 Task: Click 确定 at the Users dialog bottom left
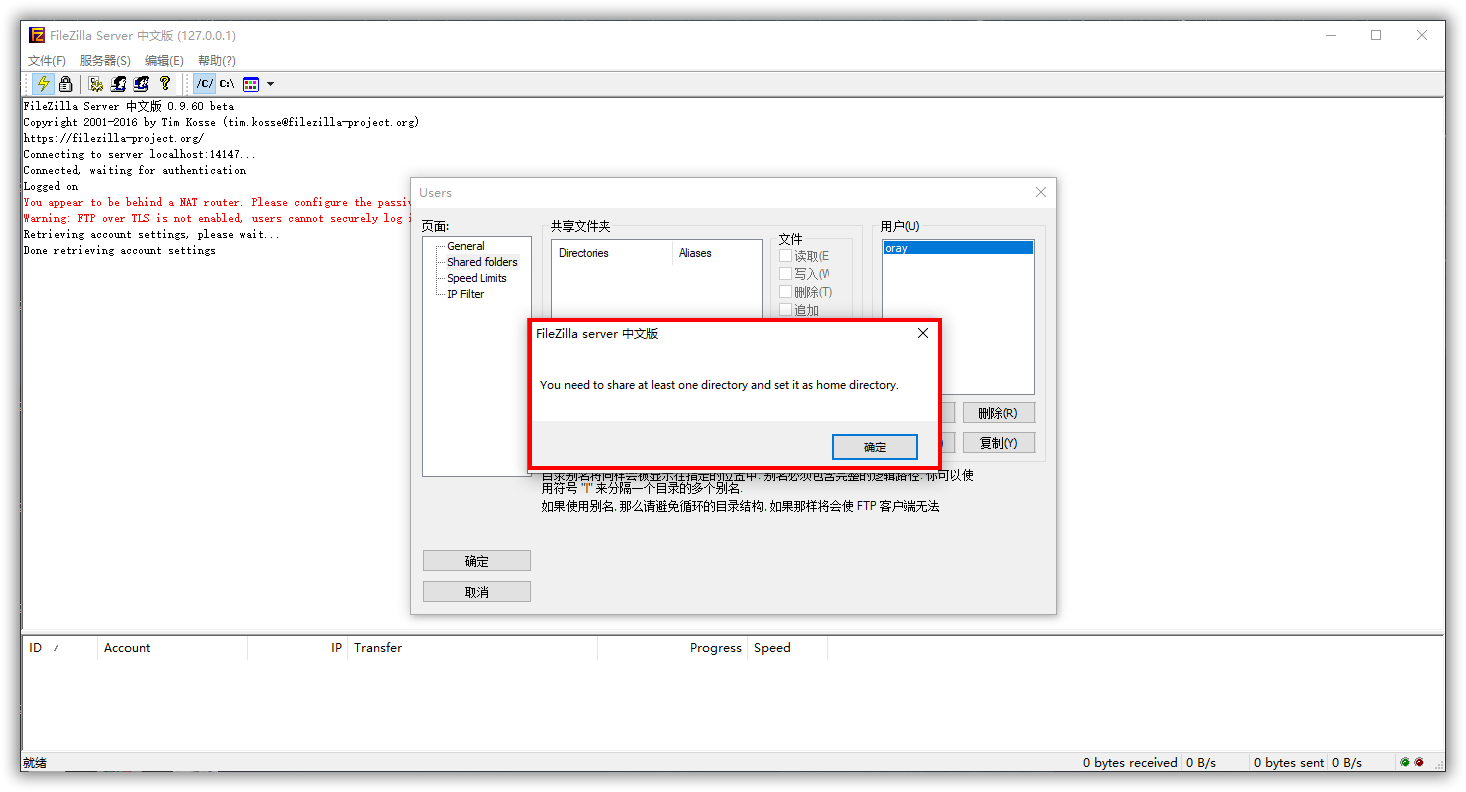coord(477,561)
